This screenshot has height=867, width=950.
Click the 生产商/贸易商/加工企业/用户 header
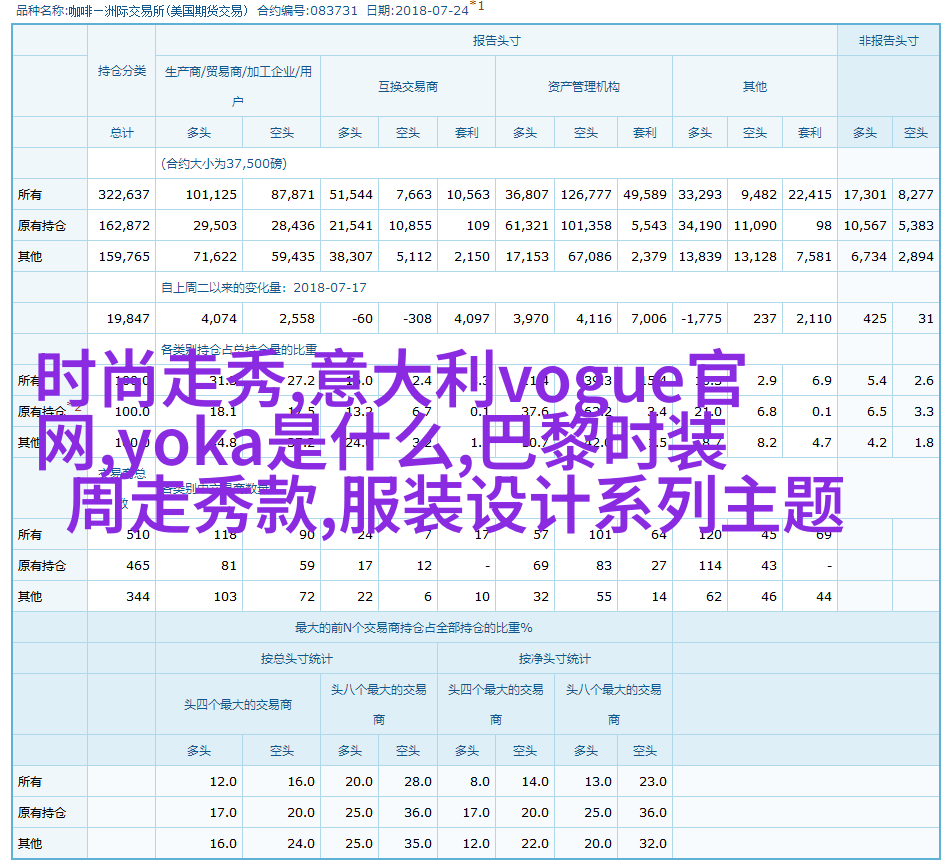[238, 86]
